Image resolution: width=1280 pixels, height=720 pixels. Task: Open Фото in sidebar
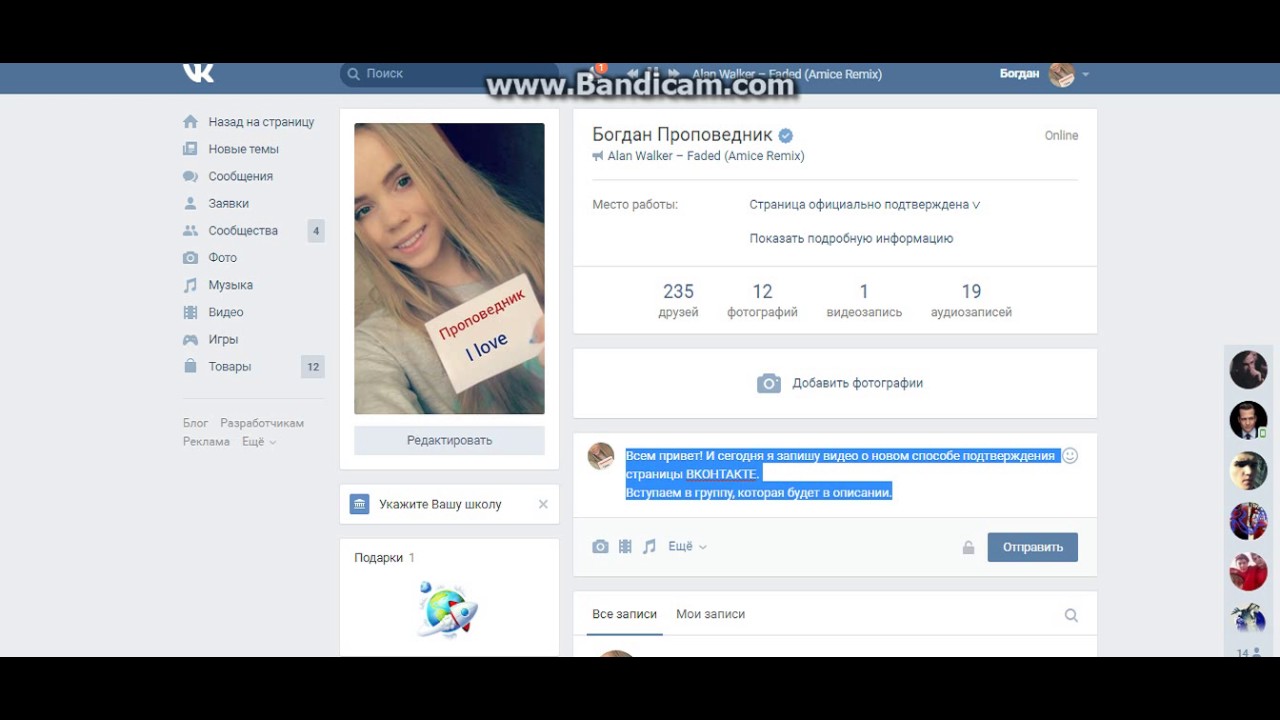point(222,258)
